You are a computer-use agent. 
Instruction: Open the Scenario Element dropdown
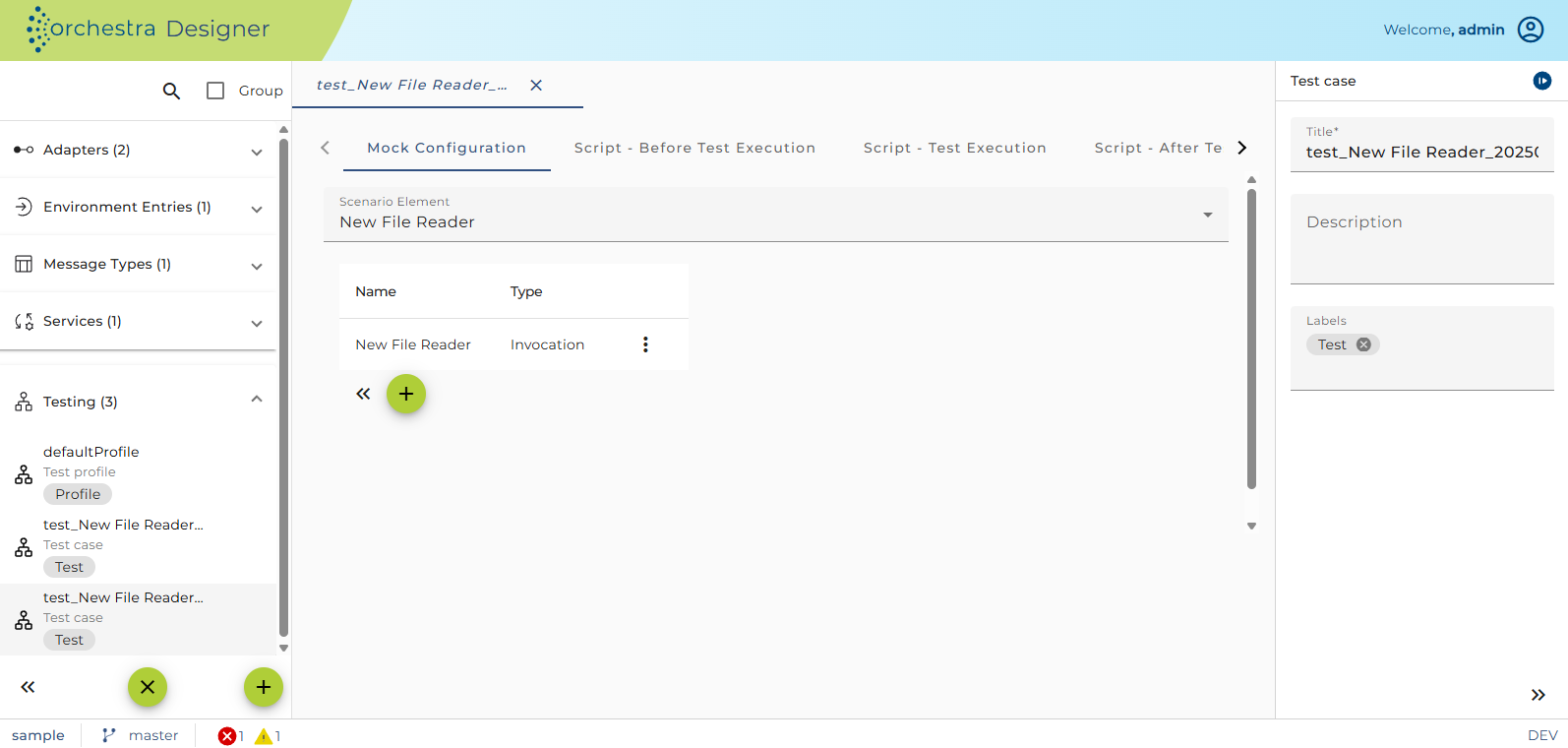776,215
